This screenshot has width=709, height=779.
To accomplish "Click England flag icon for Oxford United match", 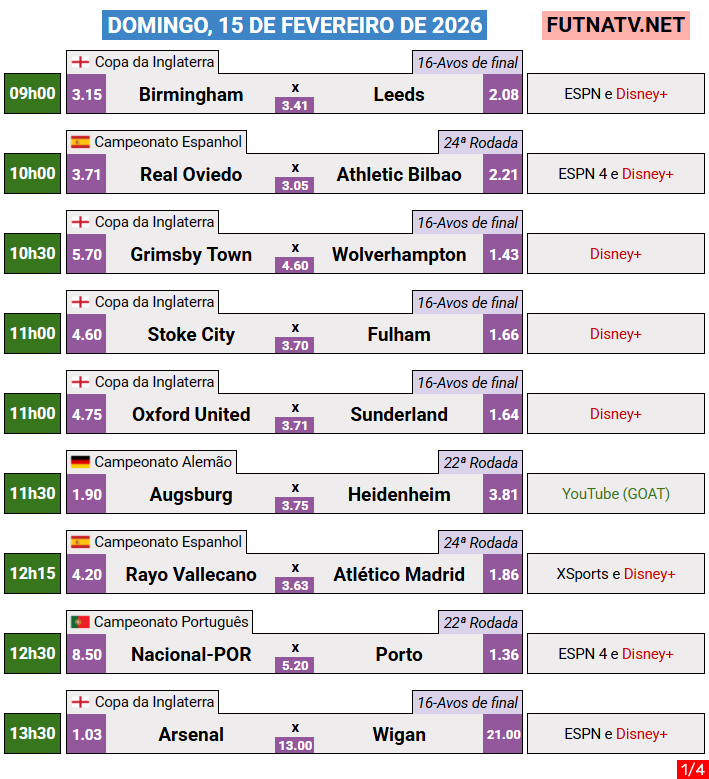I will pos(81,382).
